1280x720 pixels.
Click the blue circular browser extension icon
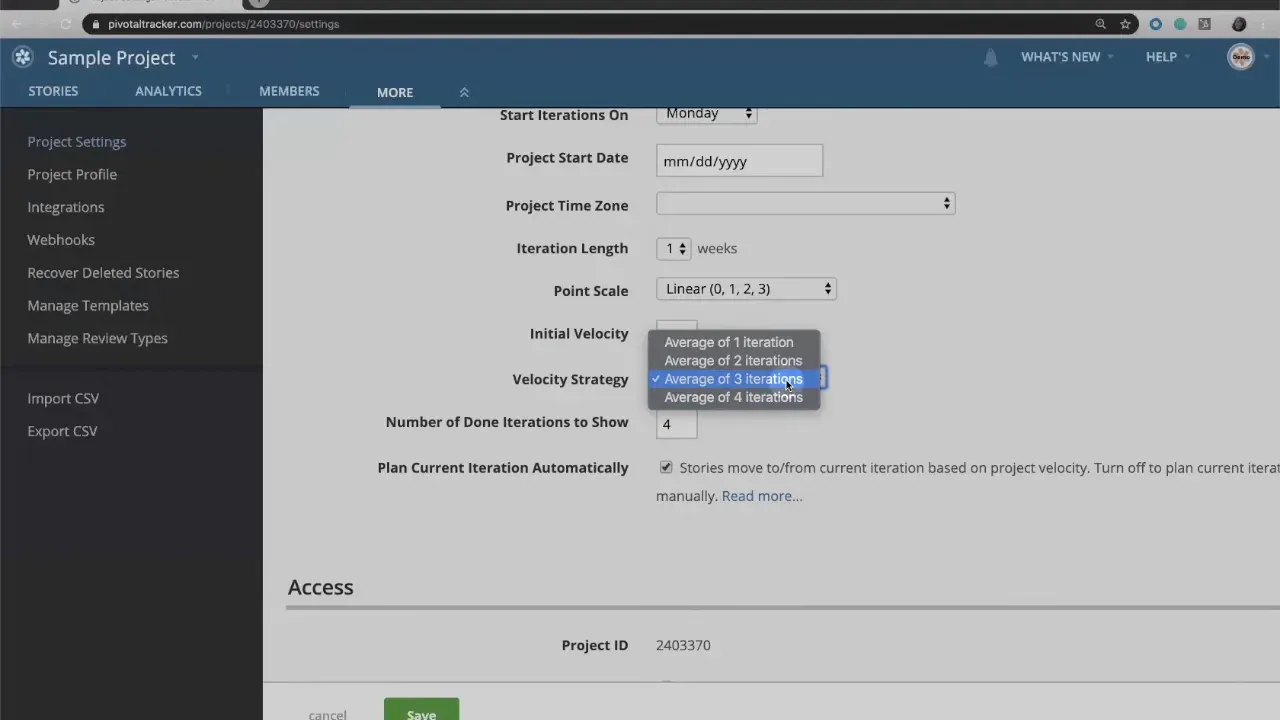1156,23
